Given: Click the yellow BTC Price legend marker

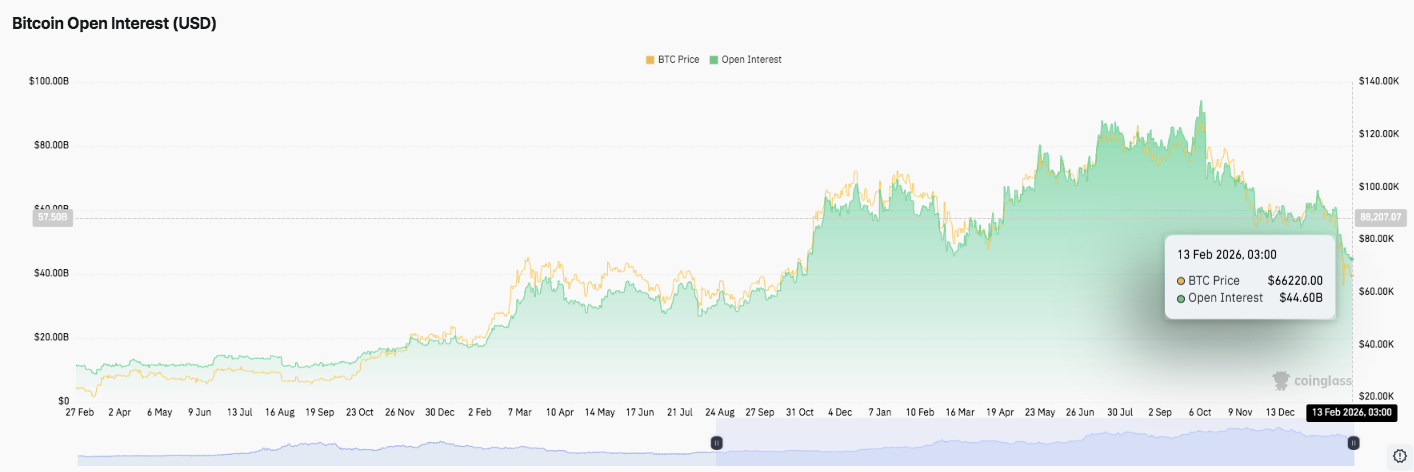Looking at the screenshot, I should pos(650,60).
